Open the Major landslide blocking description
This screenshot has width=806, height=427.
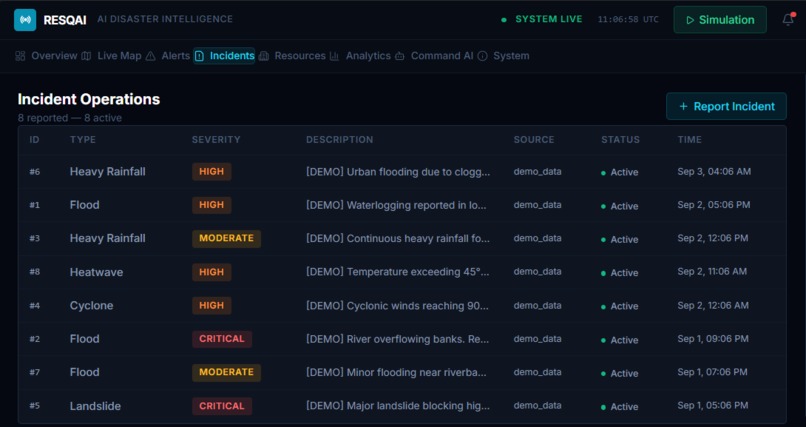[397, 406]
